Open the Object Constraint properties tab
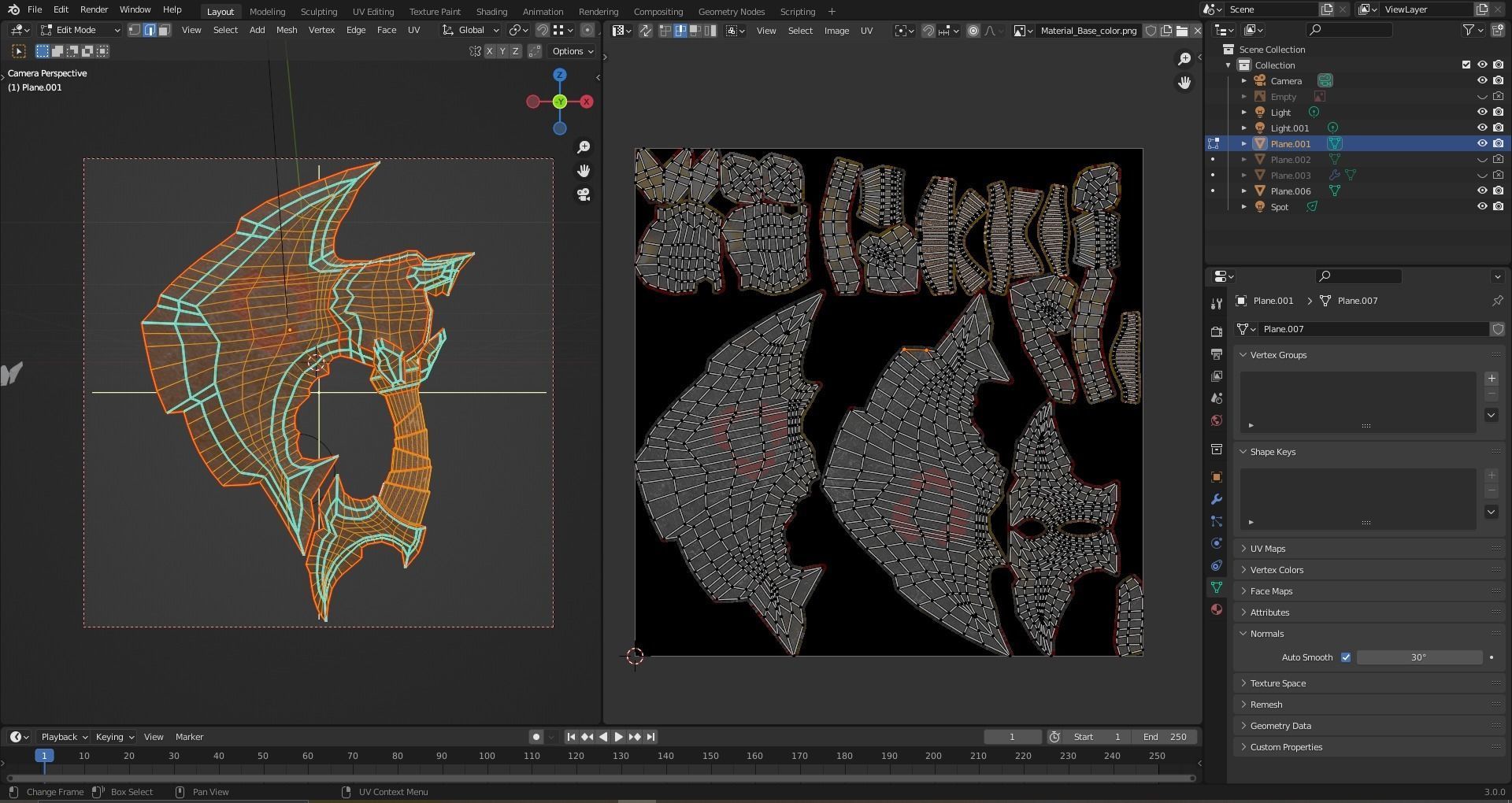Screen dimensions: 1512x803 point(1217,565)
